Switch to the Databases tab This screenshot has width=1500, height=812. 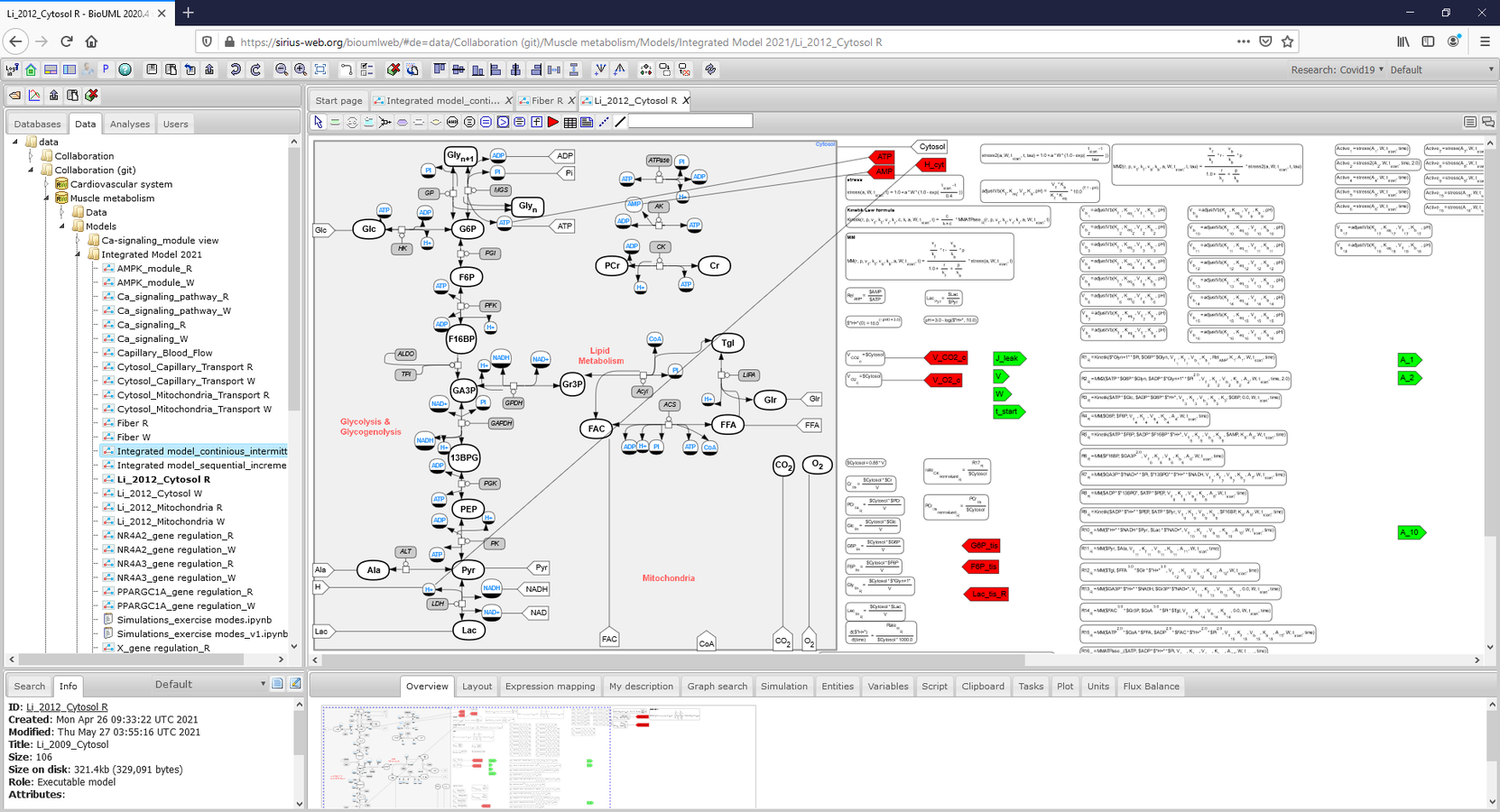pyautogui.click(x=37, y=125)
